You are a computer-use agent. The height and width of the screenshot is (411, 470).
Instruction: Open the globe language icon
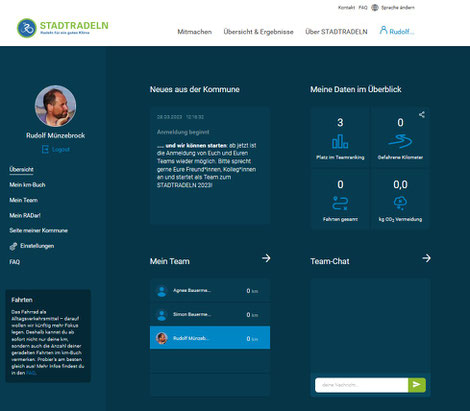(x=375, y=7)
